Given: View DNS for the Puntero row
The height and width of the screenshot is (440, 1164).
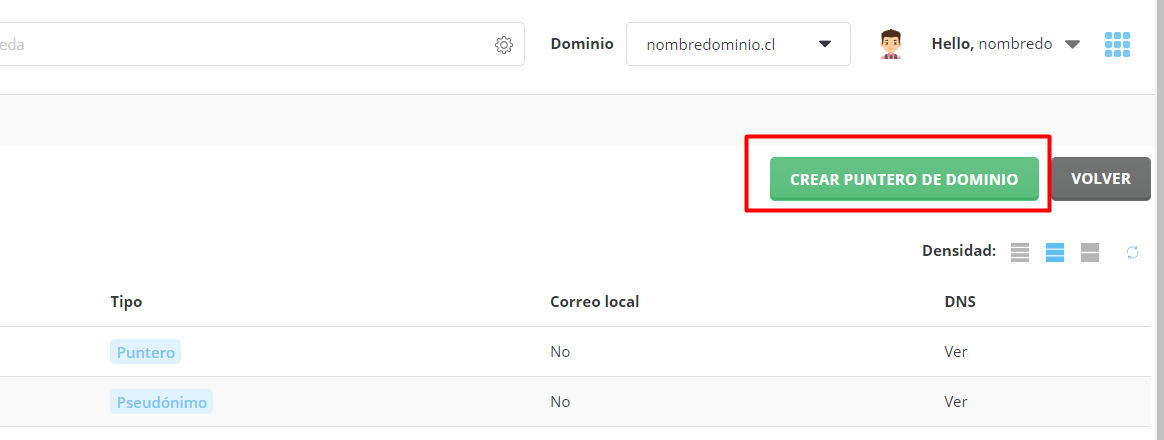Looking at the screenshot, I should [955, 352].
